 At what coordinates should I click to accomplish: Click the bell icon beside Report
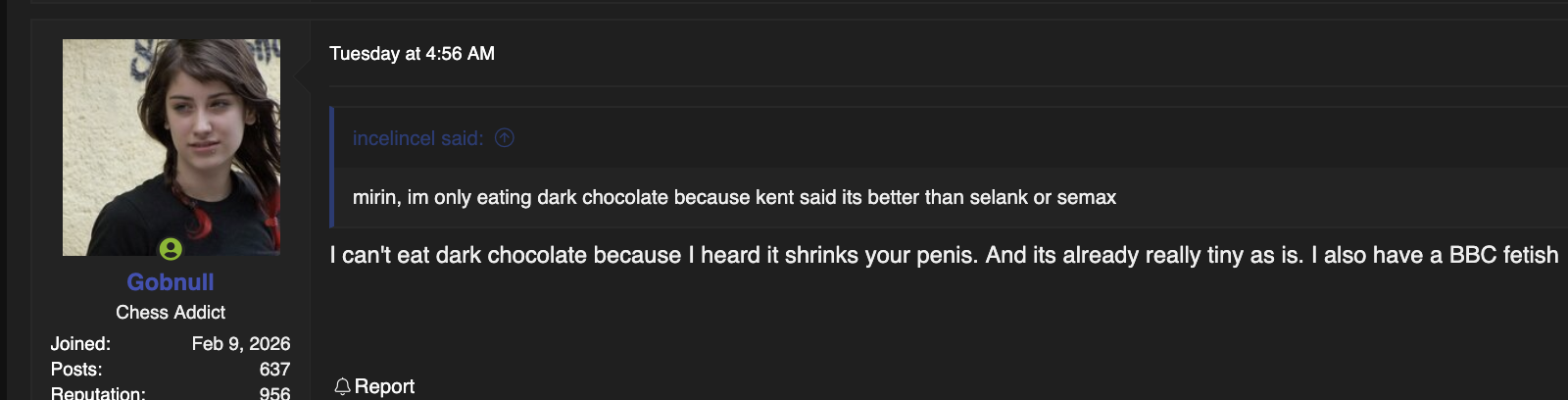pyautogui.click(x=342, y=386)
